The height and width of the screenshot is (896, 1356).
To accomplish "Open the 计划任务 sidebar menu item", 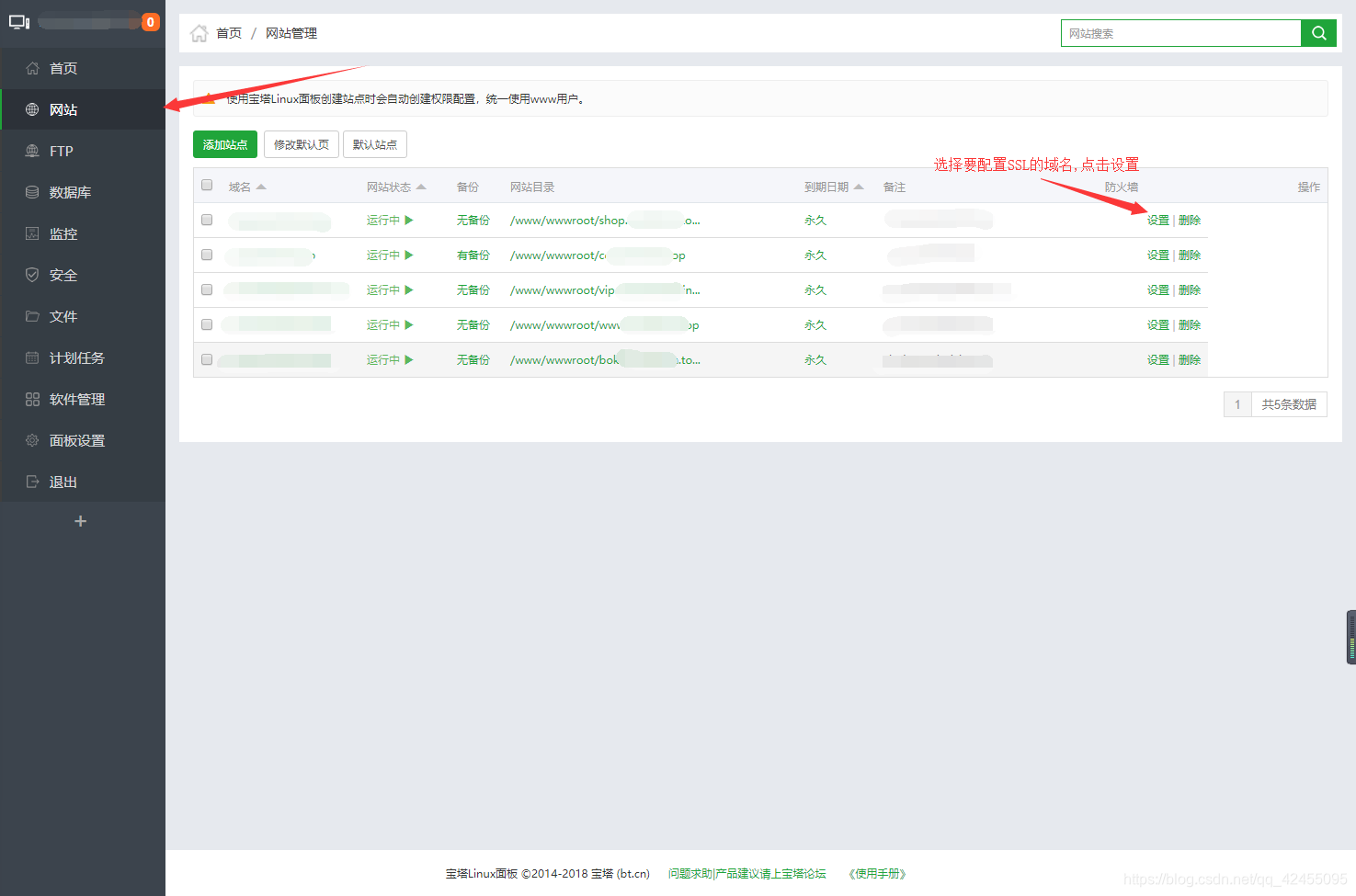I will (x=83, y=357).
